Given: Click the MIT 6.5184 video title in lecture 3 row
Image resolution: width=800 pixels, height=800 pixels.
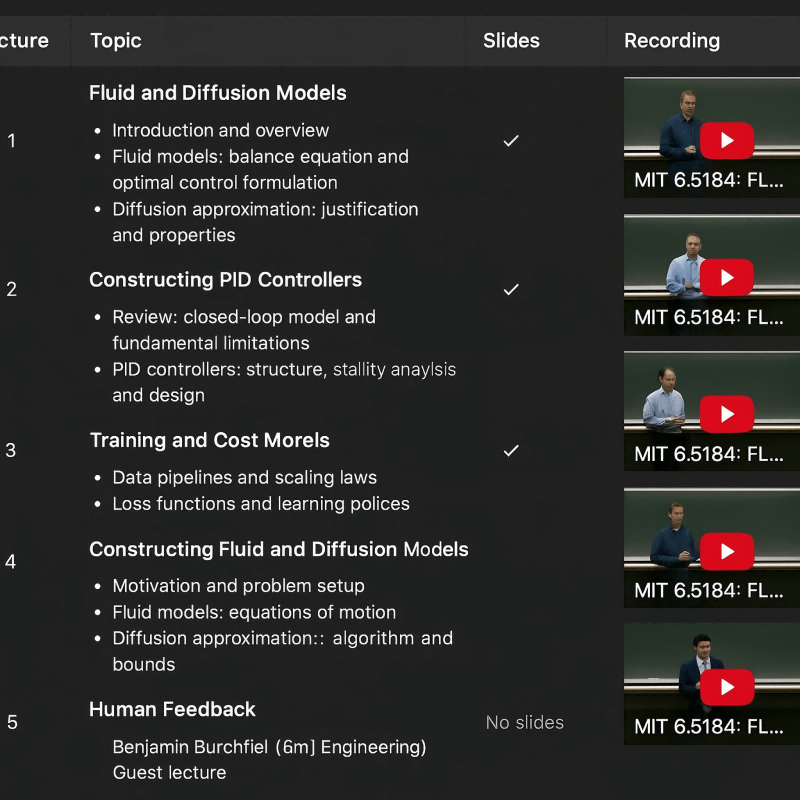Looking at the screenshot, I should 708,454.
